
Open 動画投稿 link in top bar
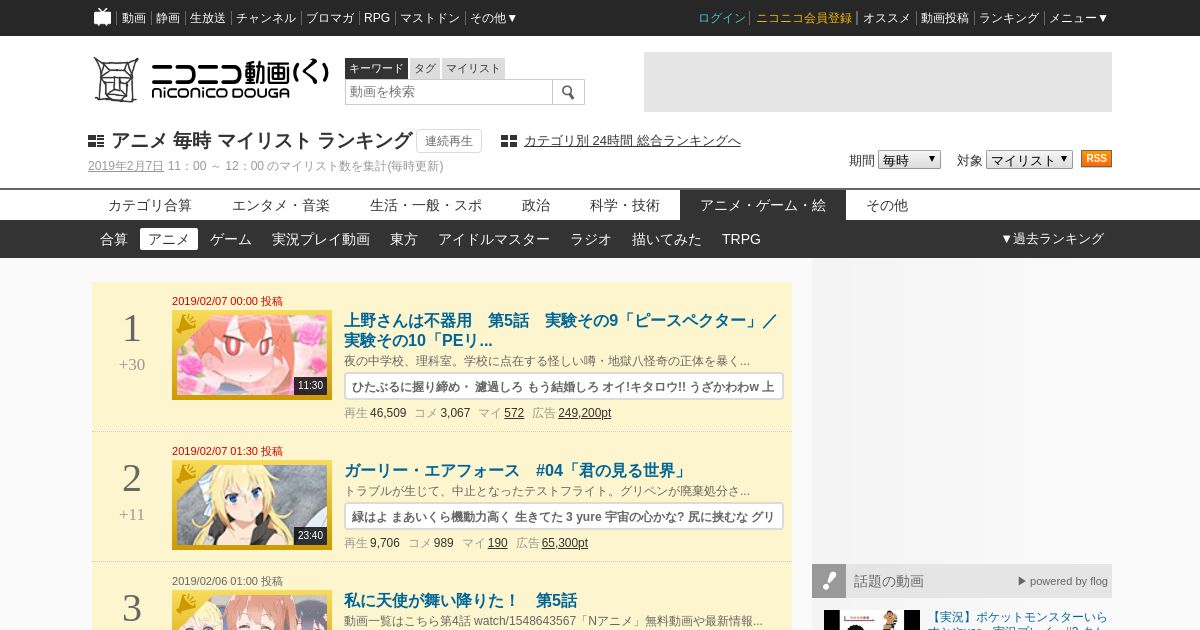click(945, 18)
